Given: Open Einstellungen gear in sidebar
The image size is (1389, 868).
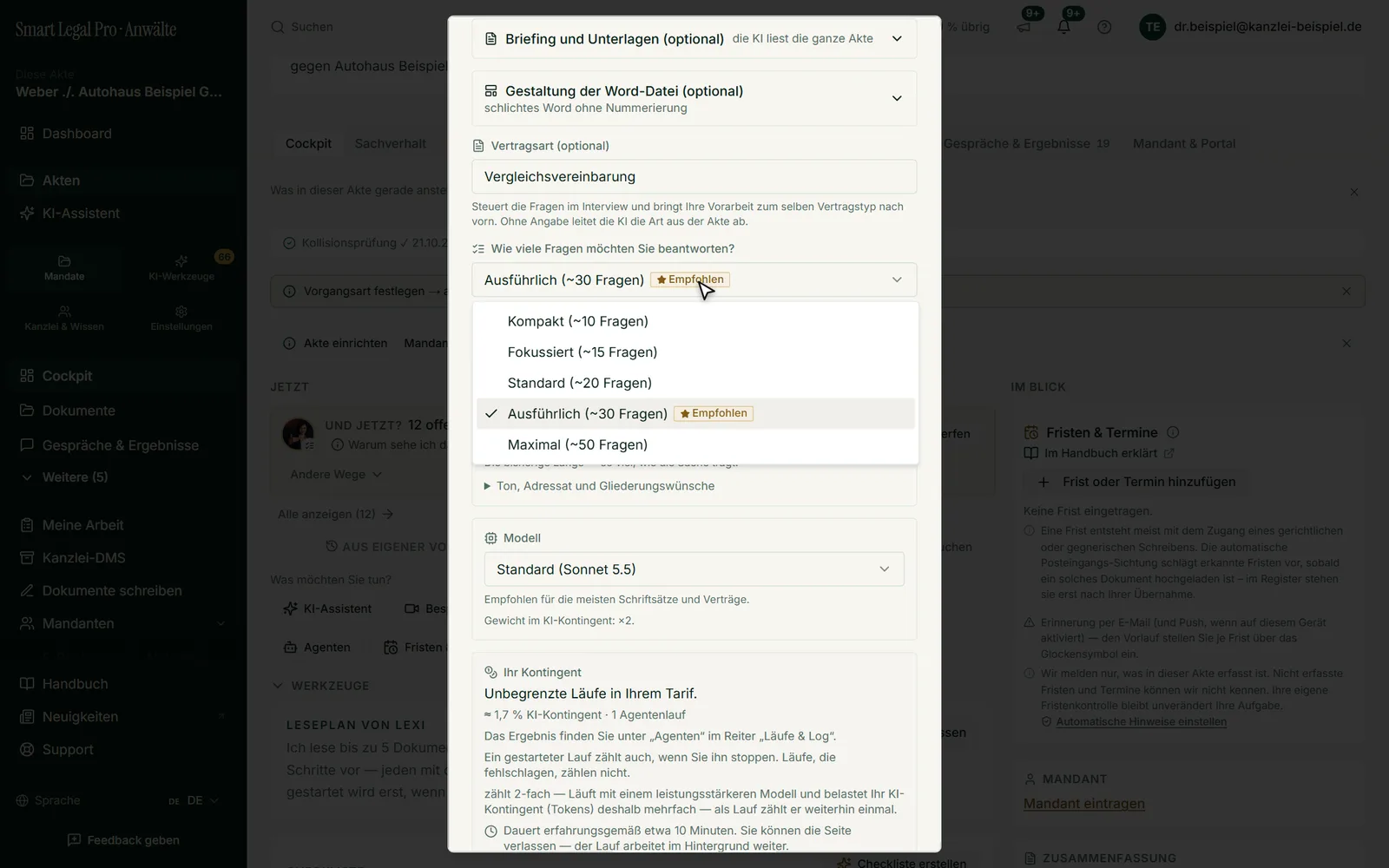Looking at the screenshot, I should pyautogui.click(x=181, y=311).
